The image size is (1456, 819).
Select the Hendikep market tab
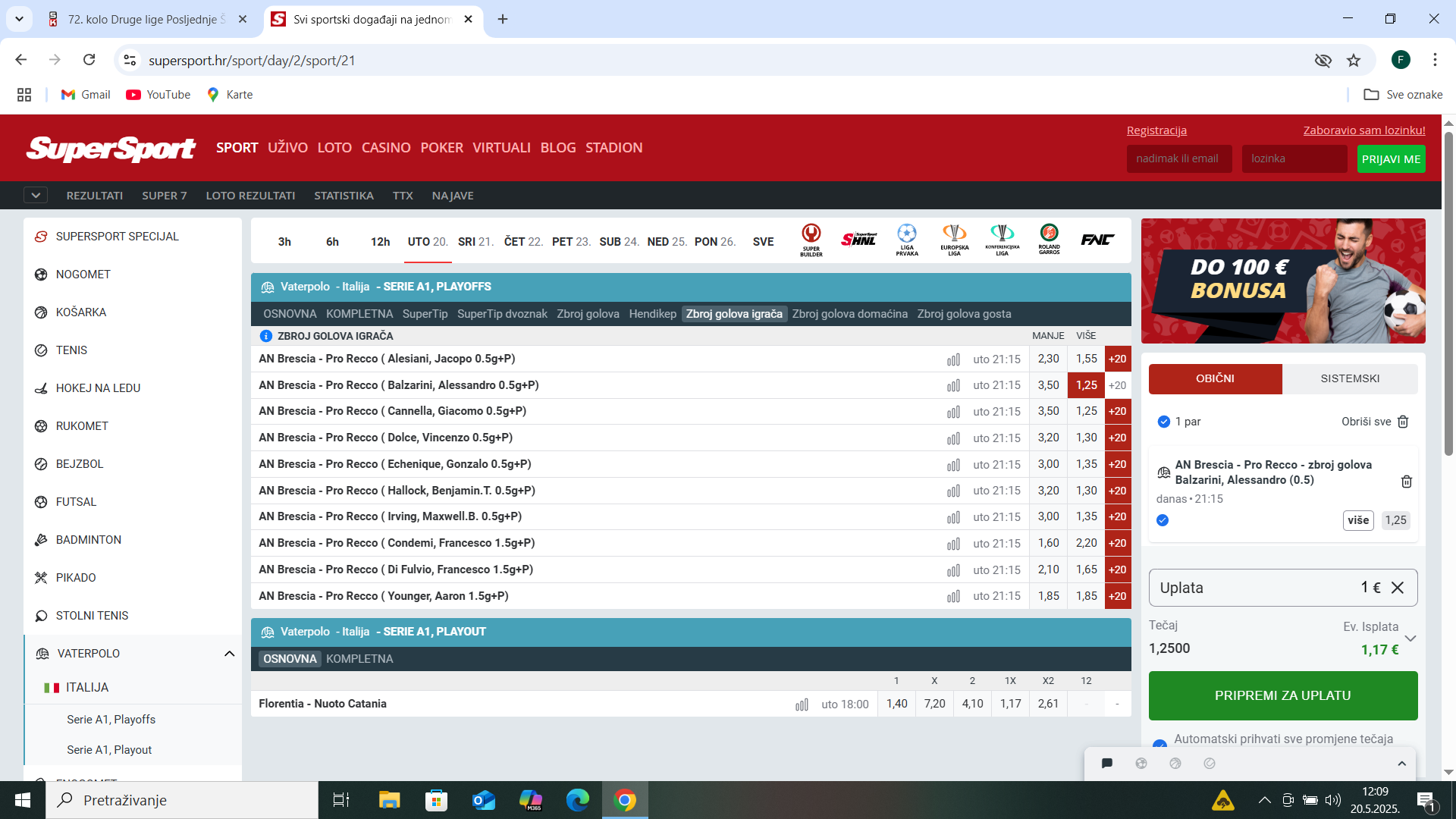point(652,314)
